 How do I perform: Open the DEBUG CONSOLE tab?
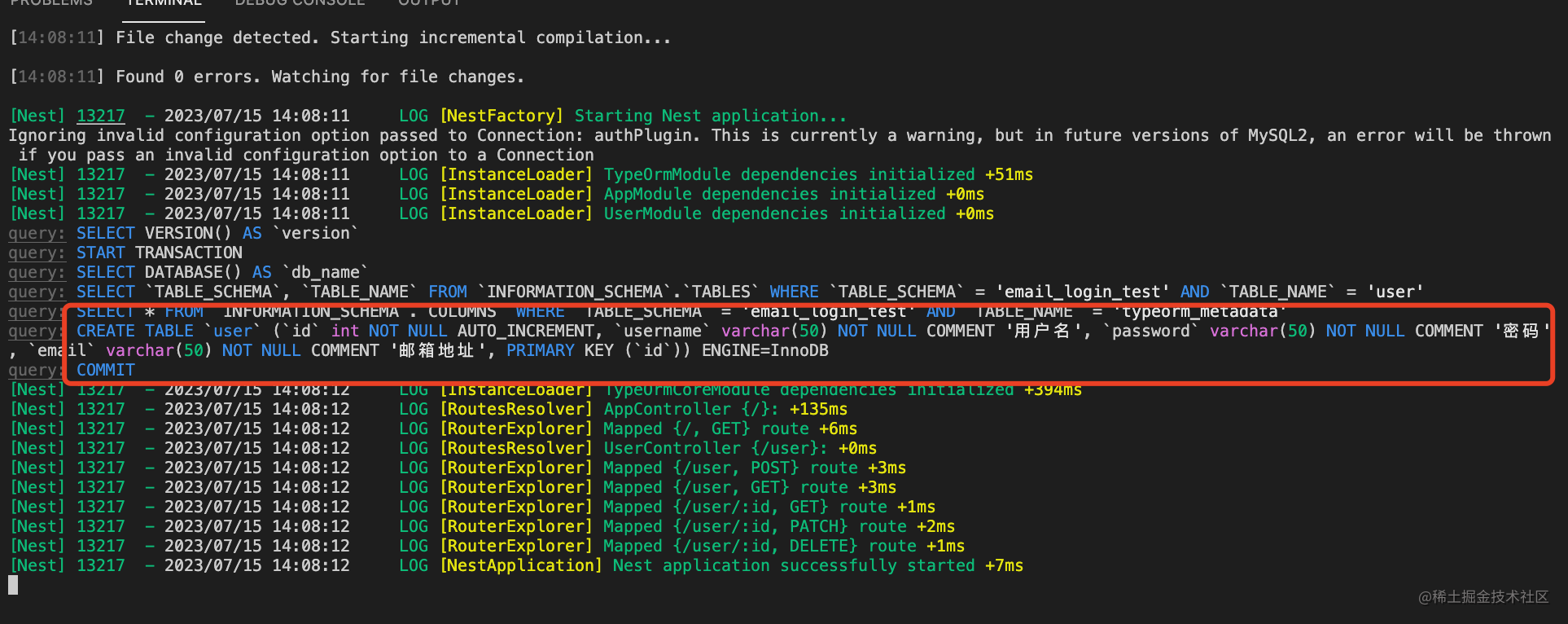(300, 3)
